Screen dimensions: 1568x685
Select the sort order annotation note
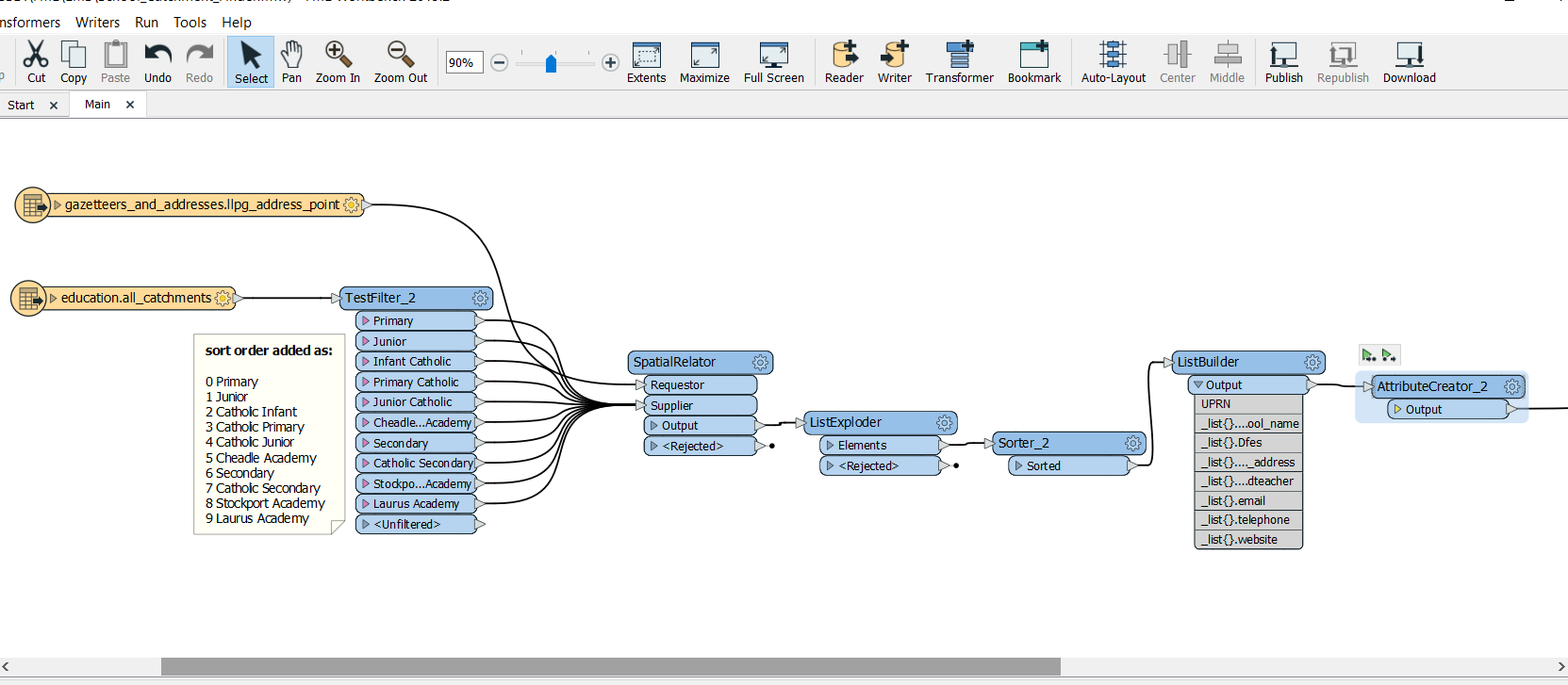pos(270,434)
